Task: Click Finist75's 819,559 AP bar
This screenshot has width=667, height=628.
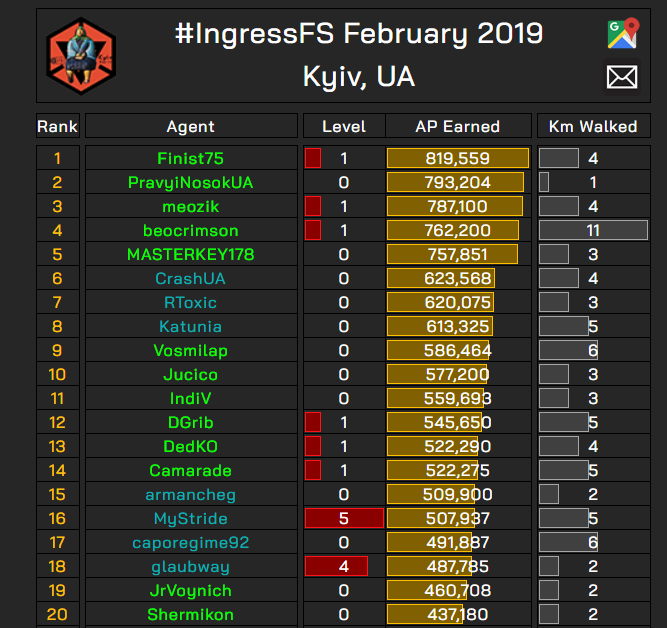Action: click(x=457, y=158)
